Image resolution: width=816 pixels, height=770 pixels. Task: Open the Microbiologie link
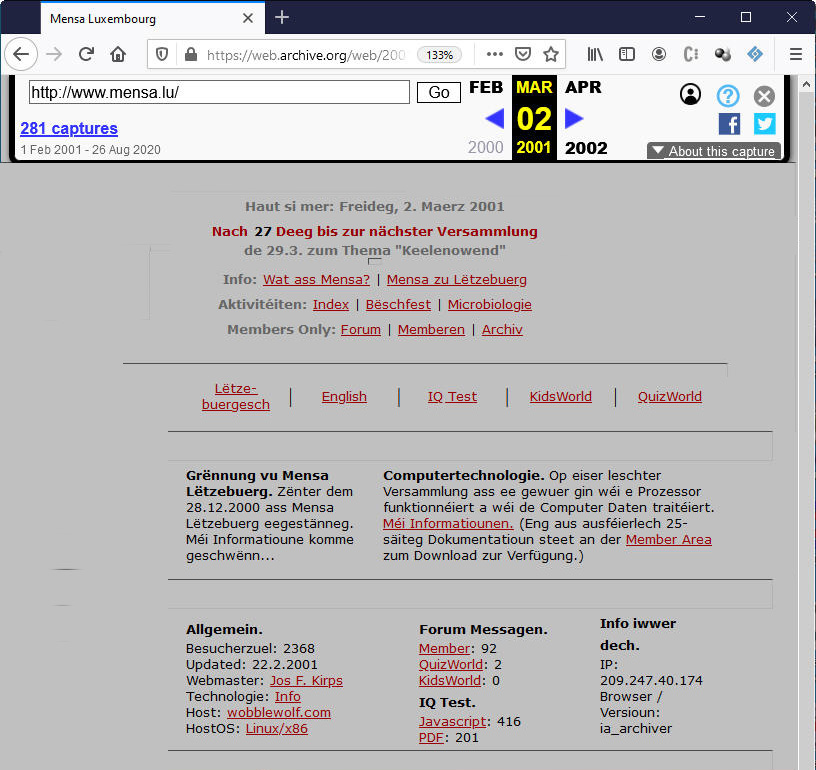490,304
